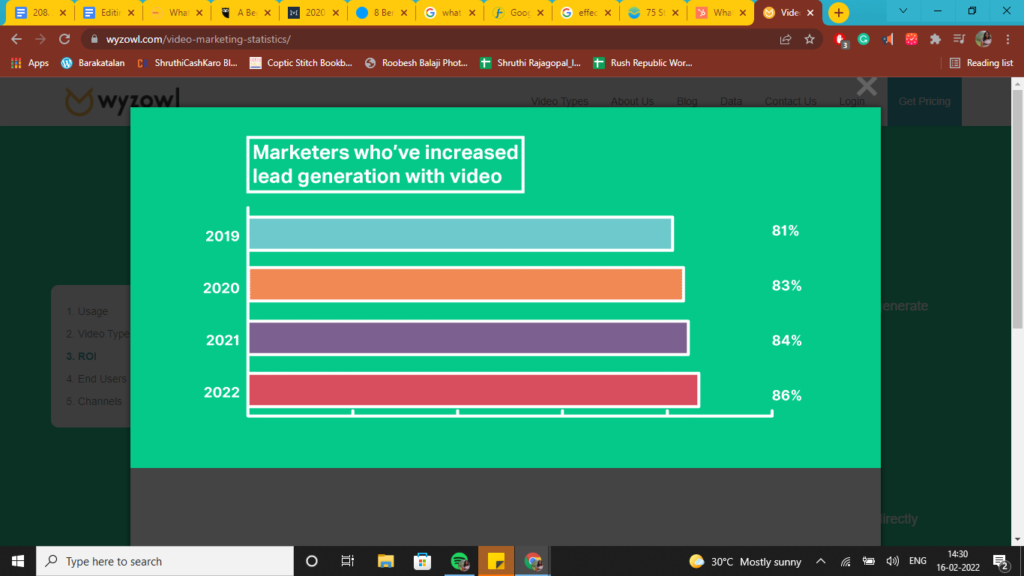Open the Chrome extensions puzzle icon

click(x=935, y=39)
